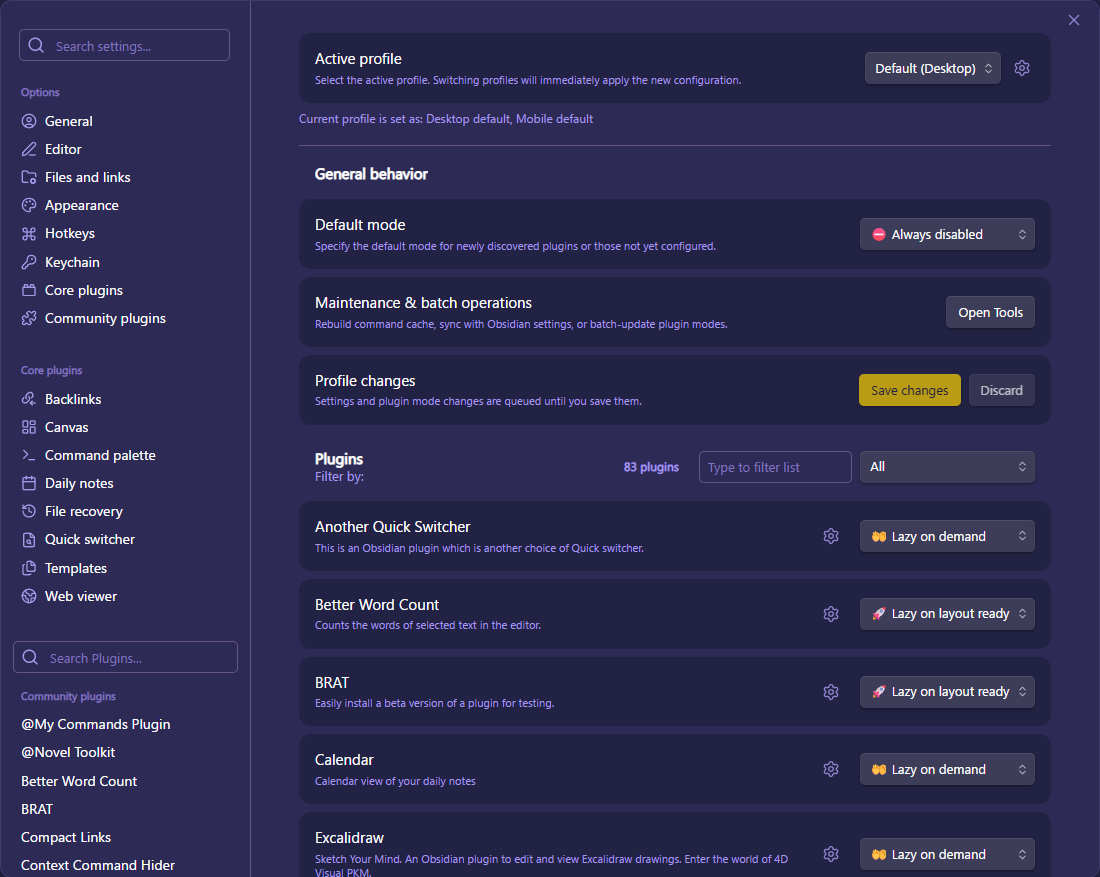Viewport: 1100px width, 877px height.
Task: Open Backlinks plugin settings
Action: click(73, 399)
